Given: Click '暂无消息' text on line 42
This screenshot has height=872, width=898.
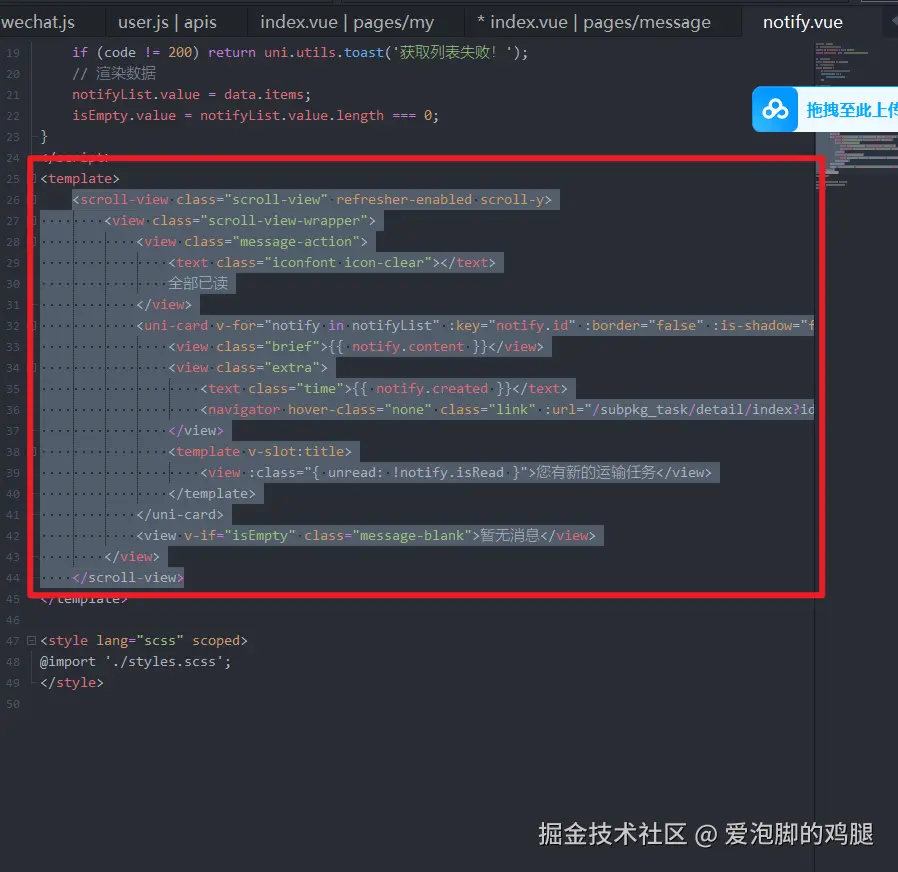Looking at the screenshot, I should pos(510,535).
